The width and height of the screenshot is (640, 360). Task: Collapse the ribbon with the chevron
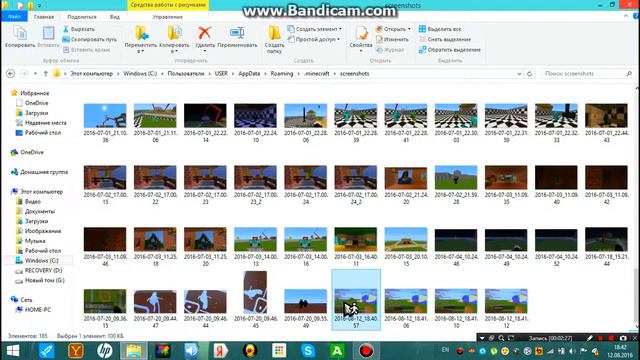pos(626,16)
